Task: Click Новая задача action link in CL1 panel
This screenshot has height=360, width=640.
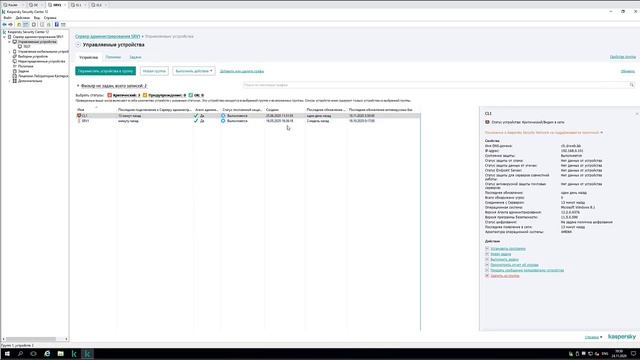Action: click(500, 254)
